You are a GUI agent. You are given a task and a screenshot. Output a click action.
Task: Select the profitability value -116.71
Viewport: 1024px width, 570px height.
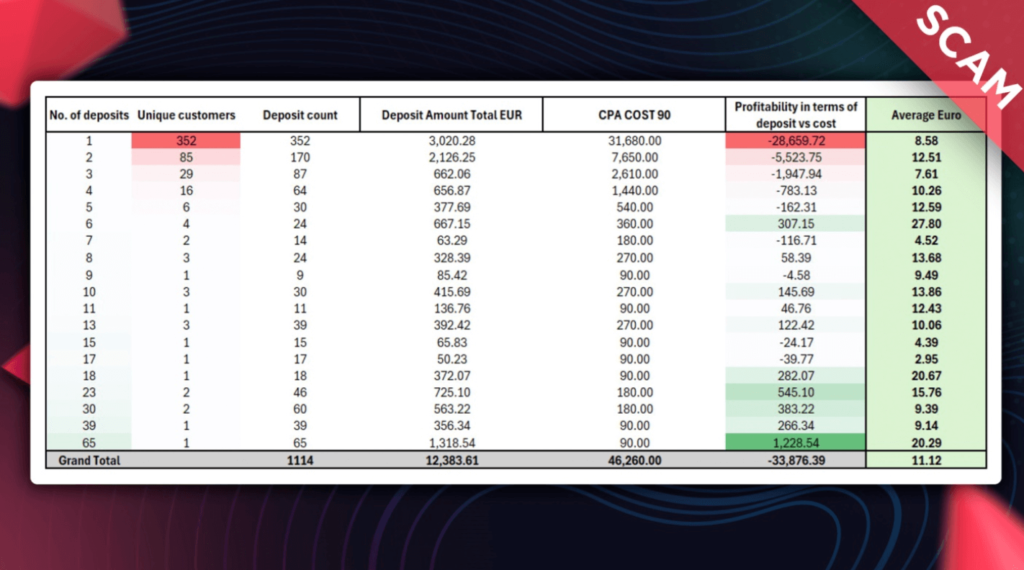tap(795, 240)
